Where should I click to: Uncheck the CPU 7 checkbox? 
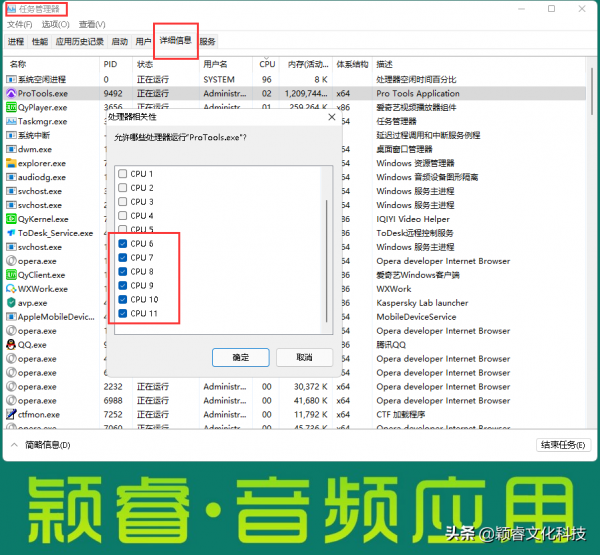(122, 258)
